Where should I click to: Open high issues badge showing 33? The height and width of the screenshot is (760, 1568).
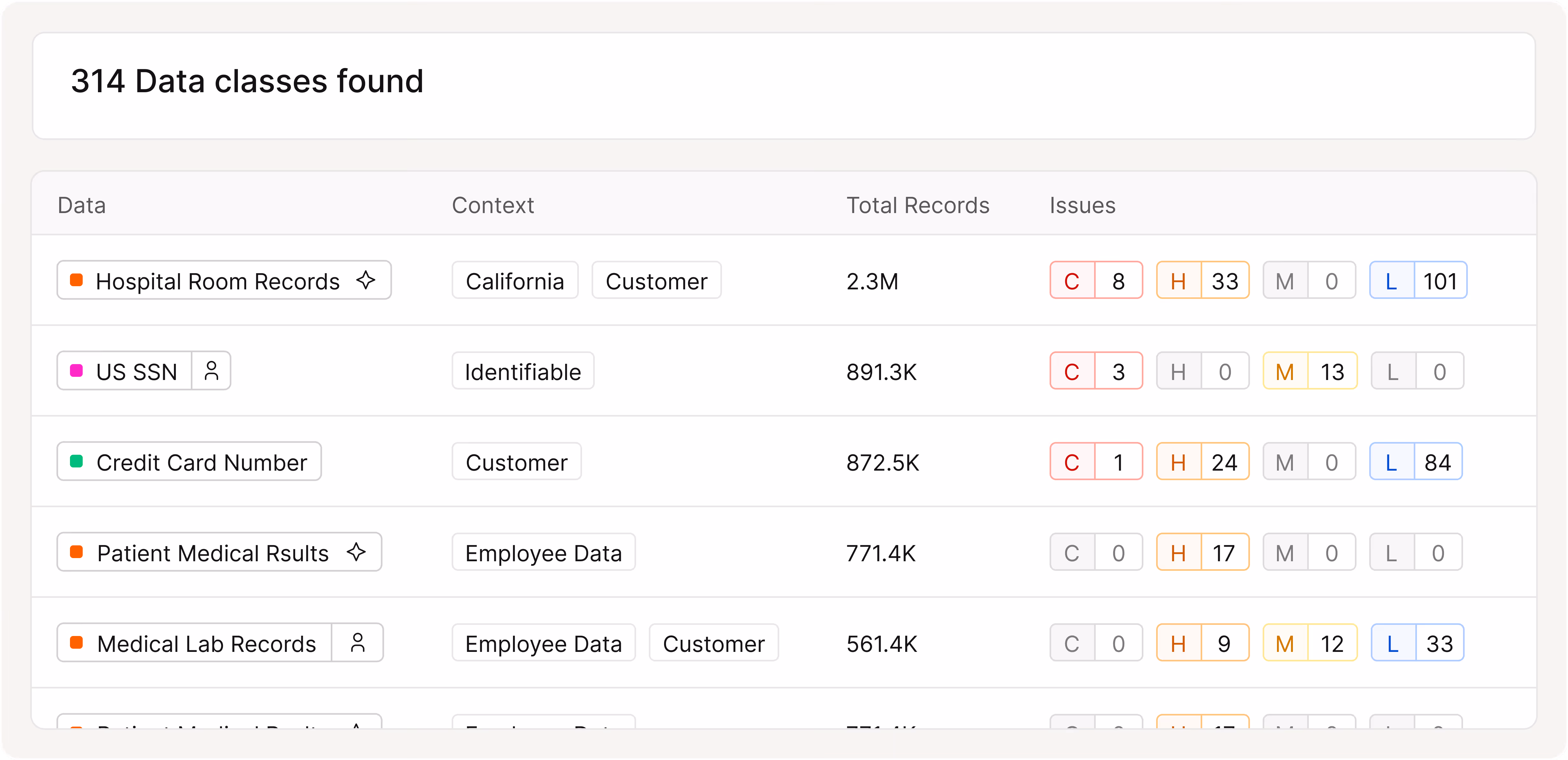1203,281
